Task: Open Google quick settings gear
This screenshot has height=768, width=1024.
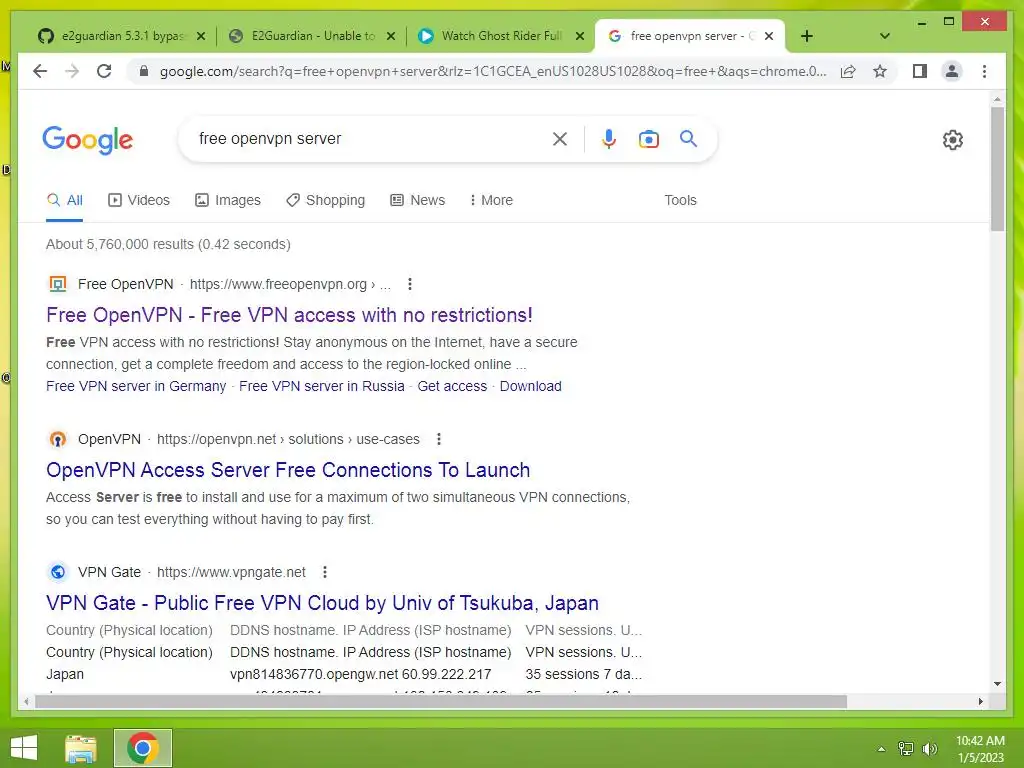Action: pos(952,139)
